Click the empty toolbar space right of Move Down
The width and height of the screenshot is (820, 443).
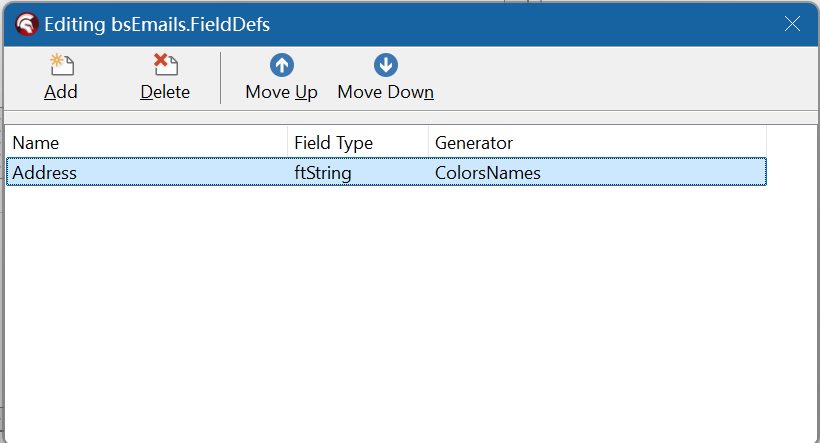[x=620, y=78]
